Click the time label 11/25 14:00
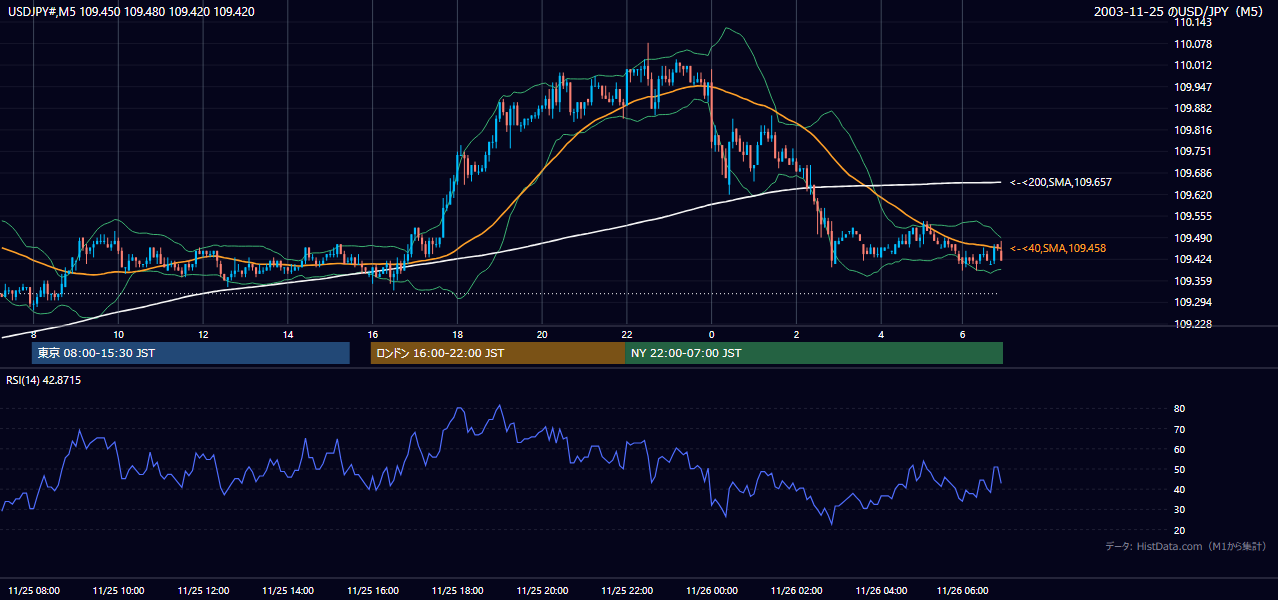 click(287, 590)
